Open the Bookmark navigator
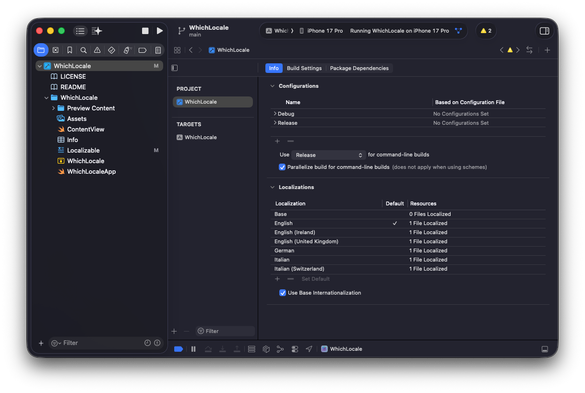The height and width of the screenshot is (393, 585). (70, 50)
